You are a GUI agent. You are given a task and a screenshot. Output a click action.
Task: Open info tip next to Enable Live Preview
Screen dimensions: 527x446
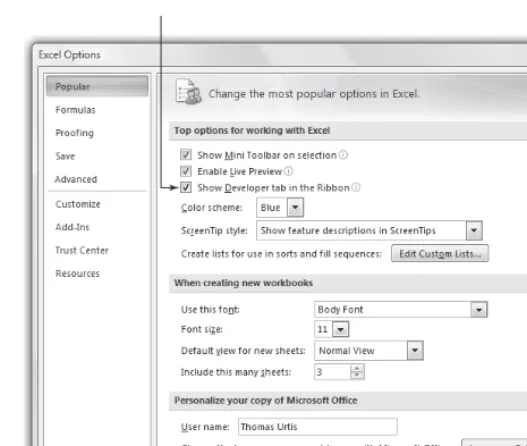(x=288, y=171)
